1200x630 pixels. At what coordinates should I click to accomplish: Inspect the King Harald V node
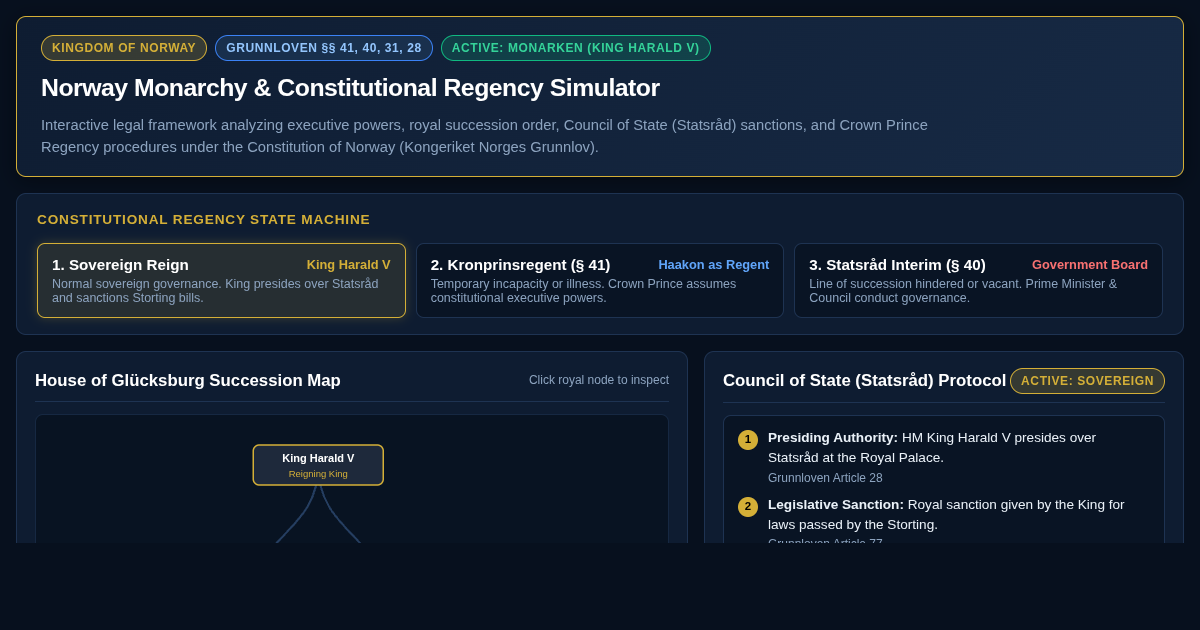pos(318,465)
